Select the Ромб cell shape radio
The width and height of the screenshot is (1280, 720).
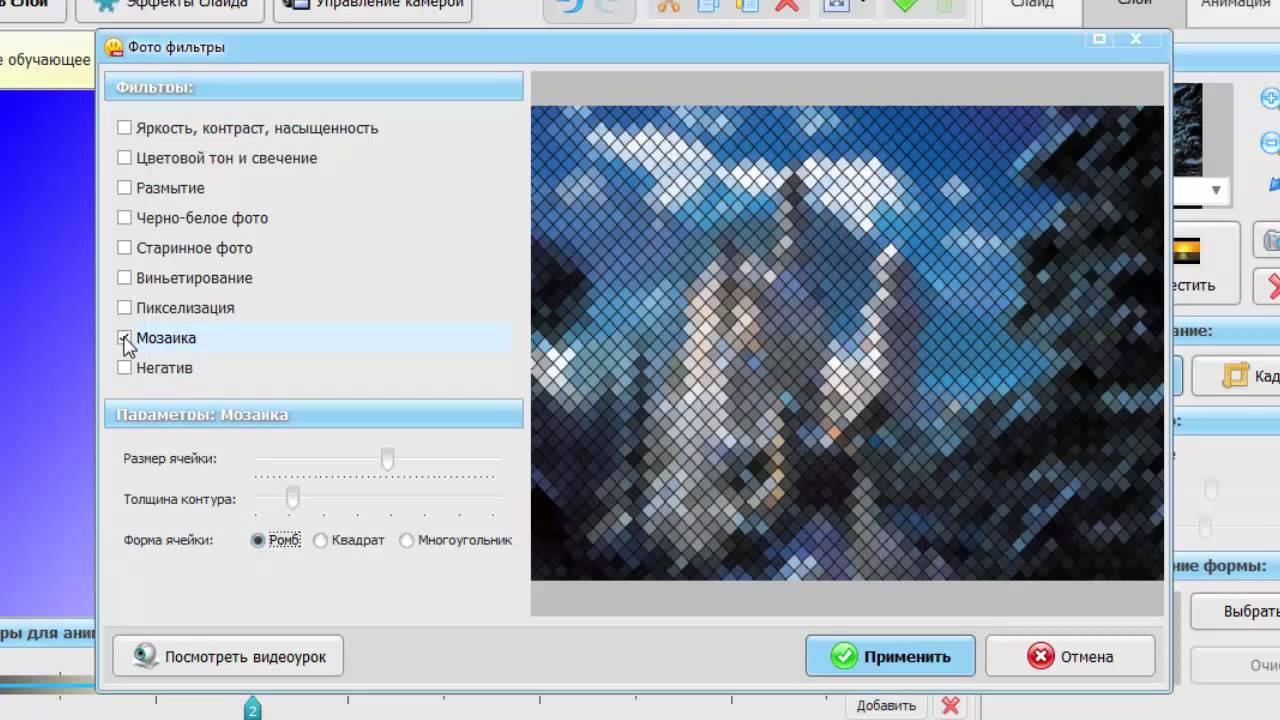point(258,540)
